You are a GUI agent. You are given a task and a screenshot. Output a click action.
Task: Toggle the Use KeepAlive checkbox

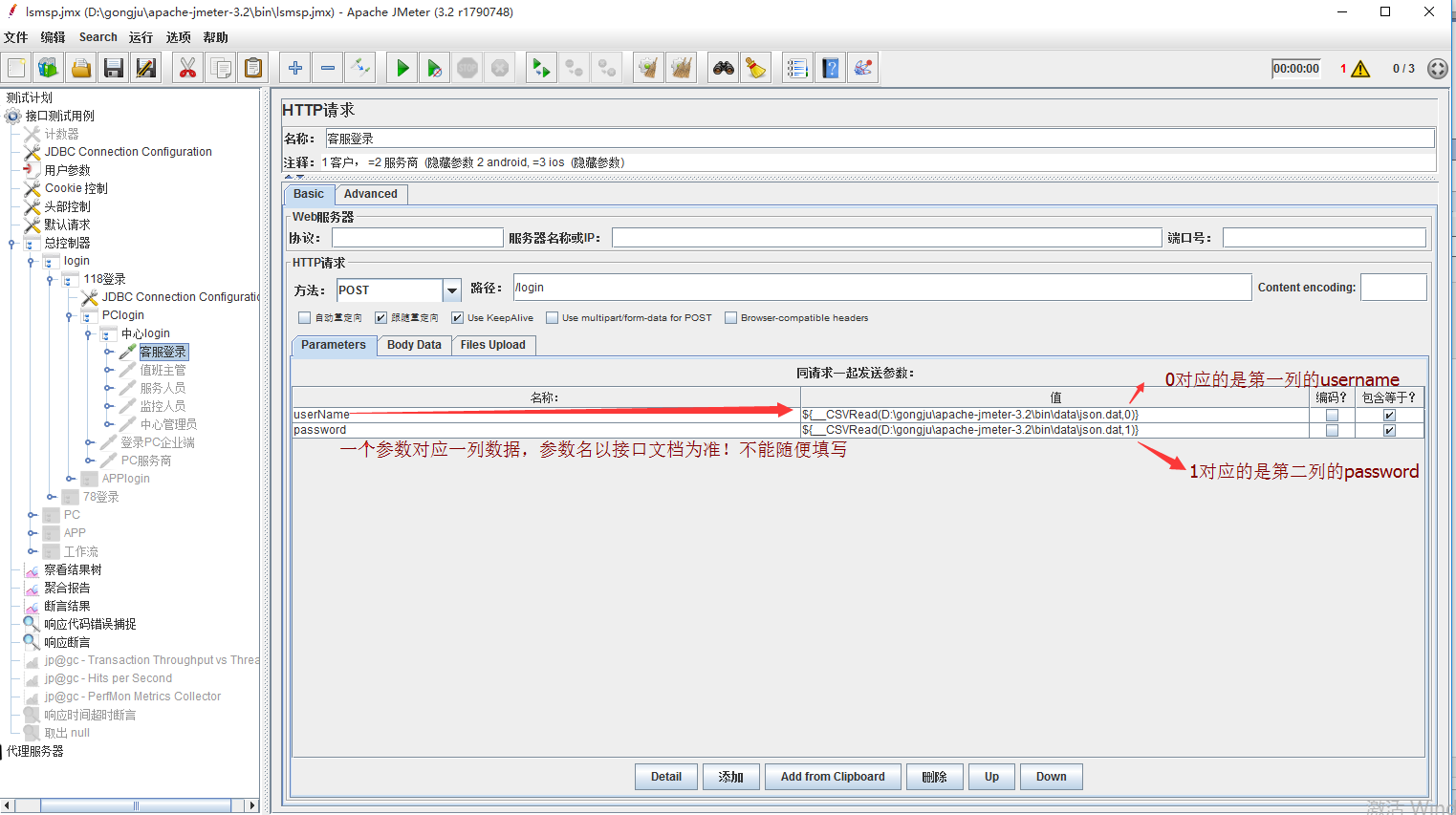457,318
